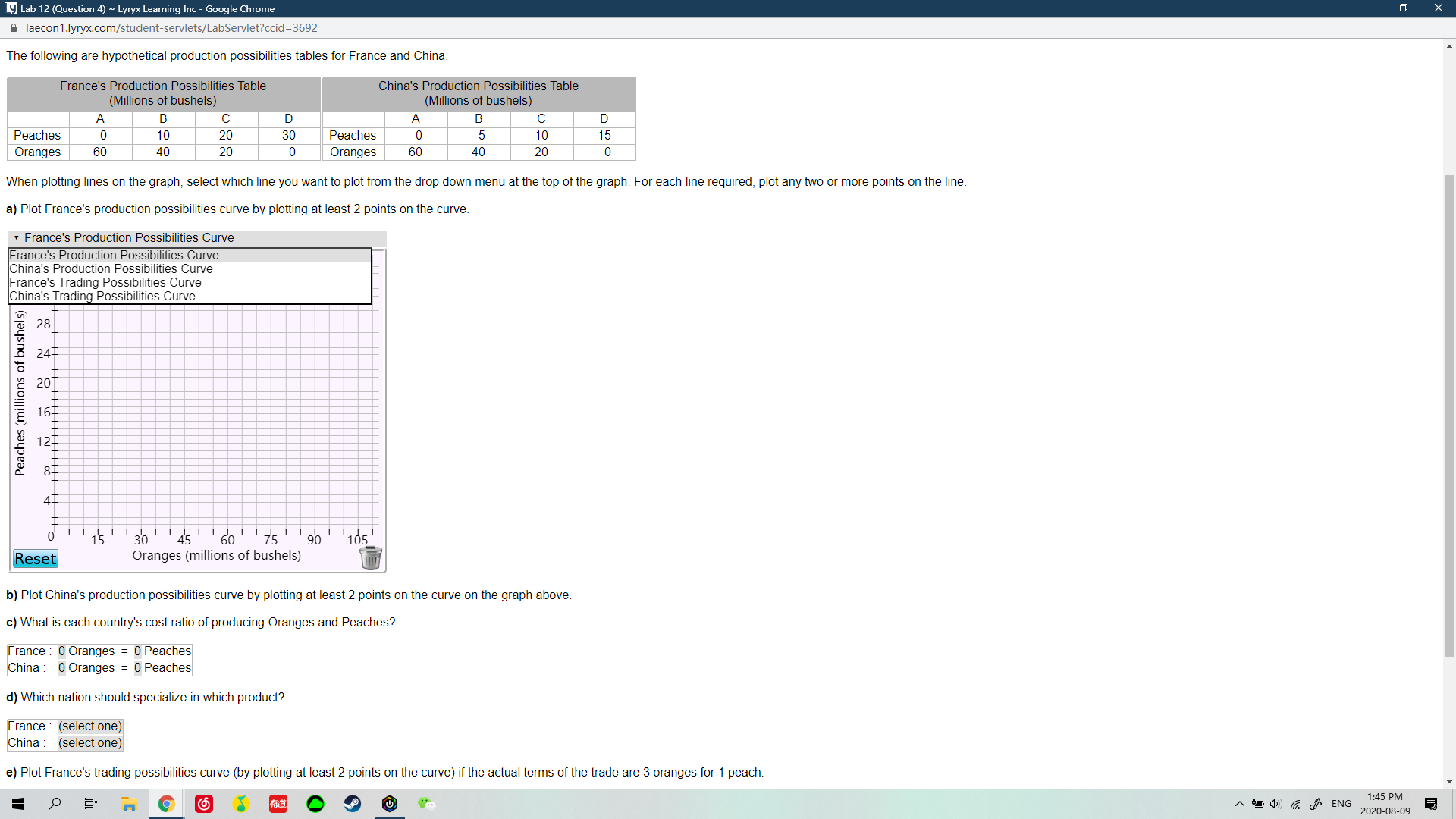1456x819 pixels.
Task: Click France's Oranges cost ratio input
Action: coord(62,651)
